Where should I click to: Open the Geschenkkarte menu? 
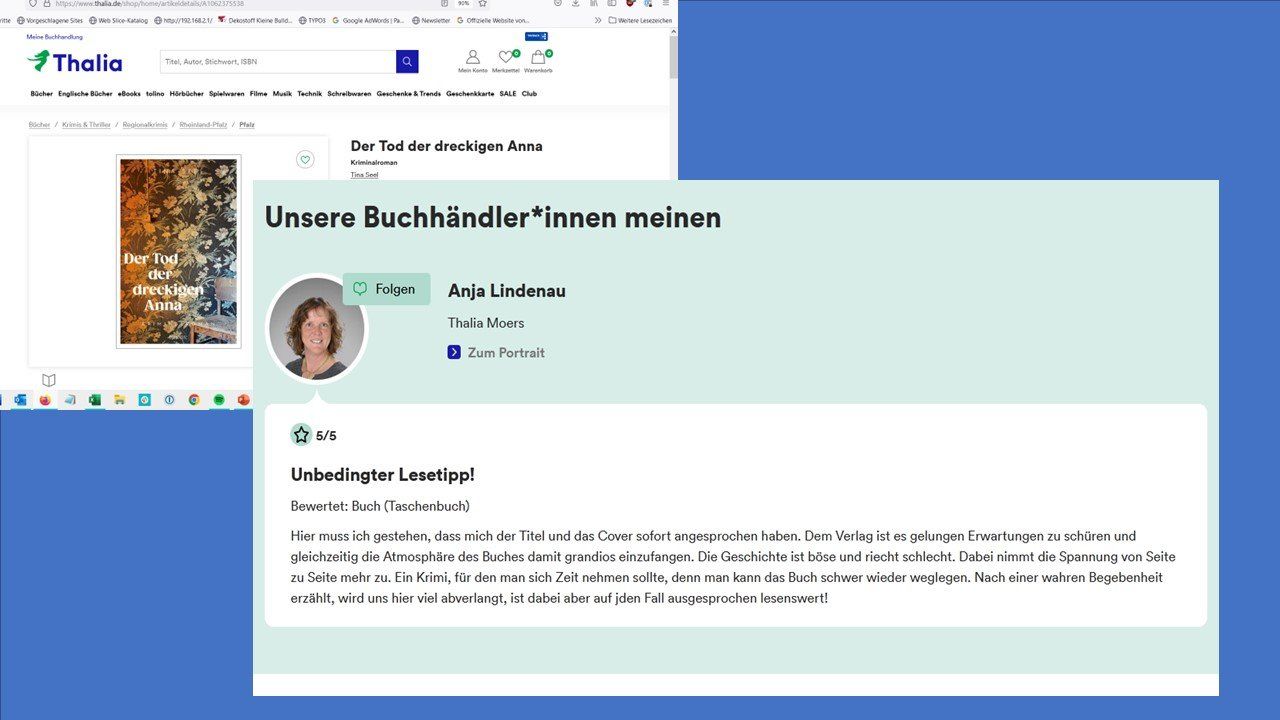click(470, 94)
